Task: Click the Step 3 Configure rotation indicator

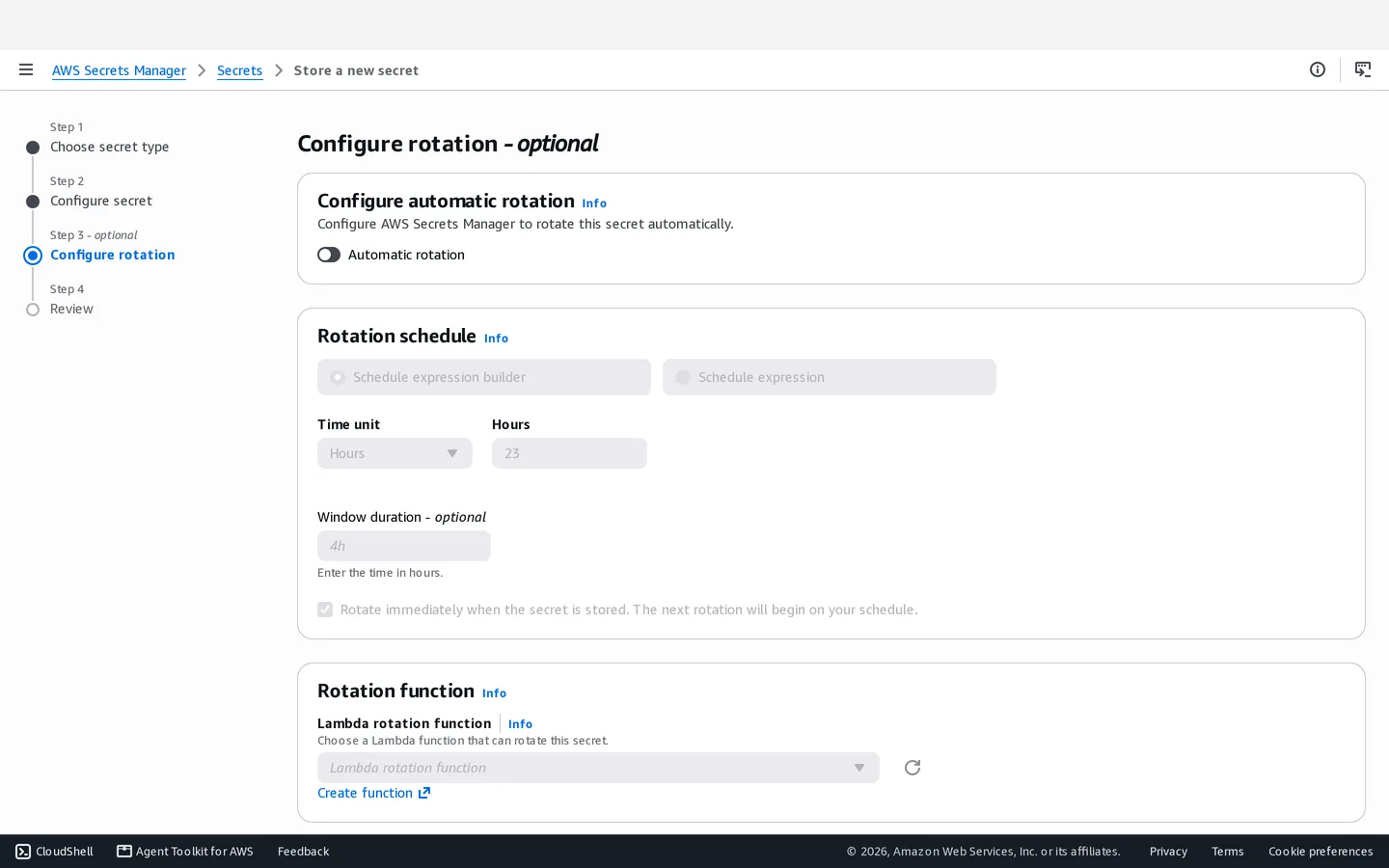Action: (33, 256)
